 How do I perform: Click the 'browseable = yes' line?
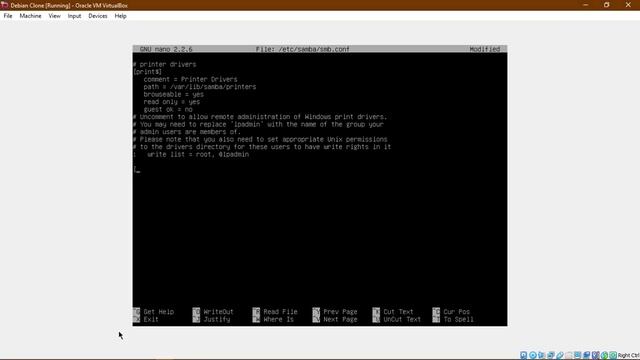point(173,94)
